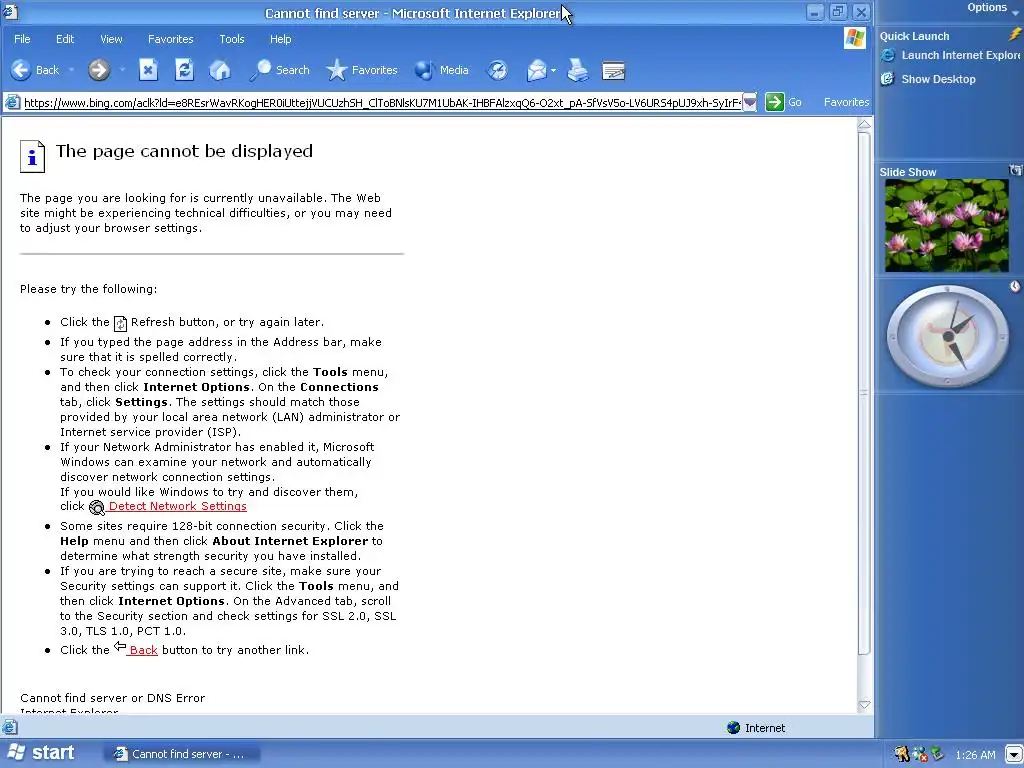Open the Favorites menu
Viewport: 1024px width, 768px height.
tap(170, 39)
